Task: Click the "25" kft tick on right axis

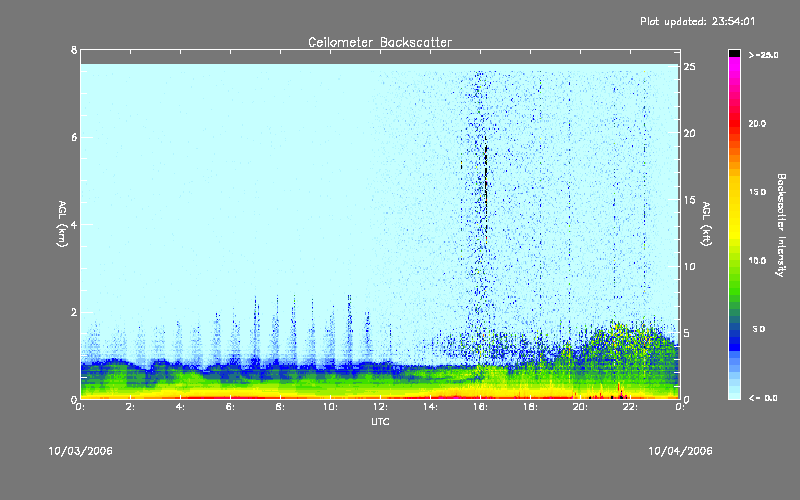Action: 690,67
